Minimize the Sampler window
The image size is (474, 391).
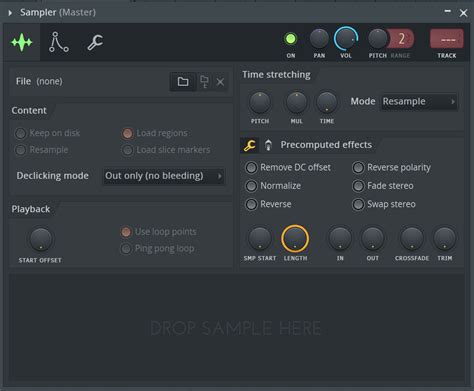448,12
